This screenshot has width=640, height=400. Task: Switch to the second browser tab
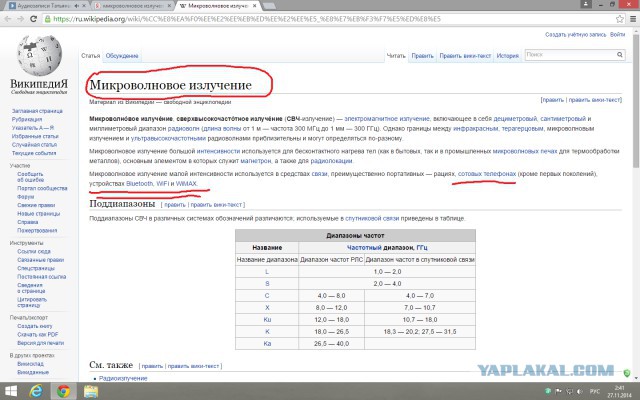point(131,6)
